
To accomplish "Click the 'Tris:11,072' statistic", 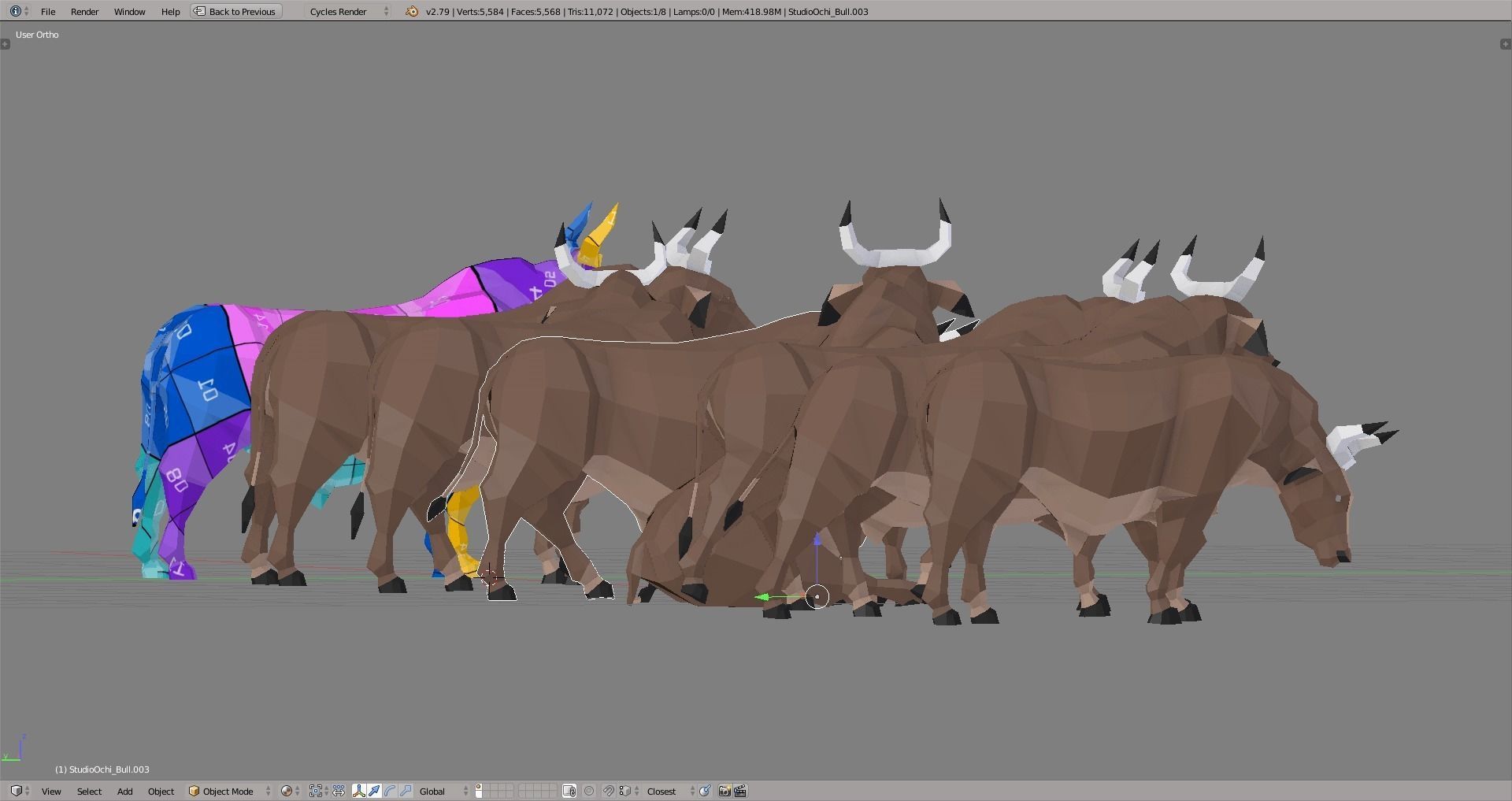I will click(590, 12).
